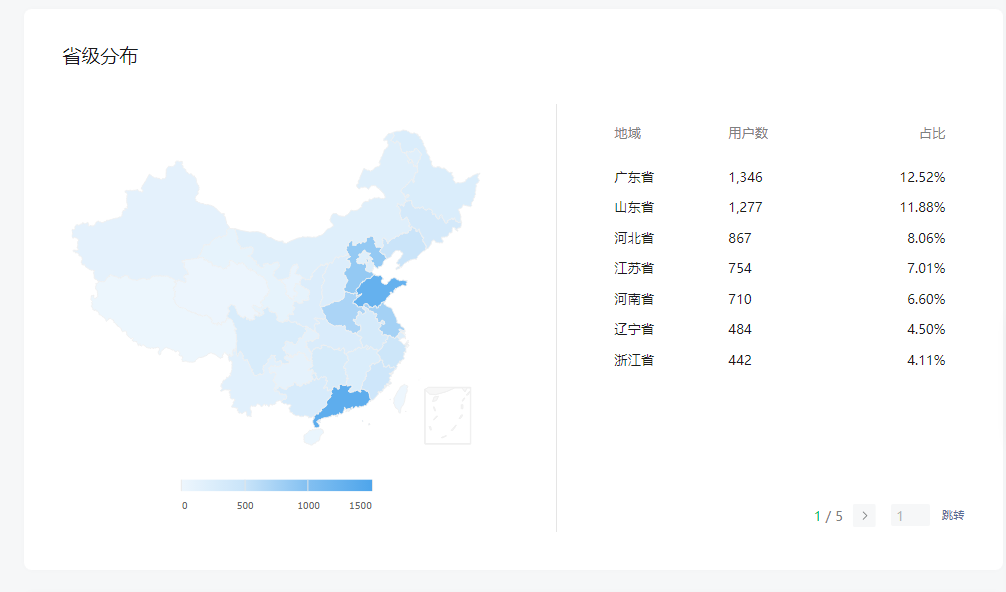This screenshot has width=1006, height=592.
Task: Click the 1 / 5 page indicator
Action: click(x=828, y=516)
